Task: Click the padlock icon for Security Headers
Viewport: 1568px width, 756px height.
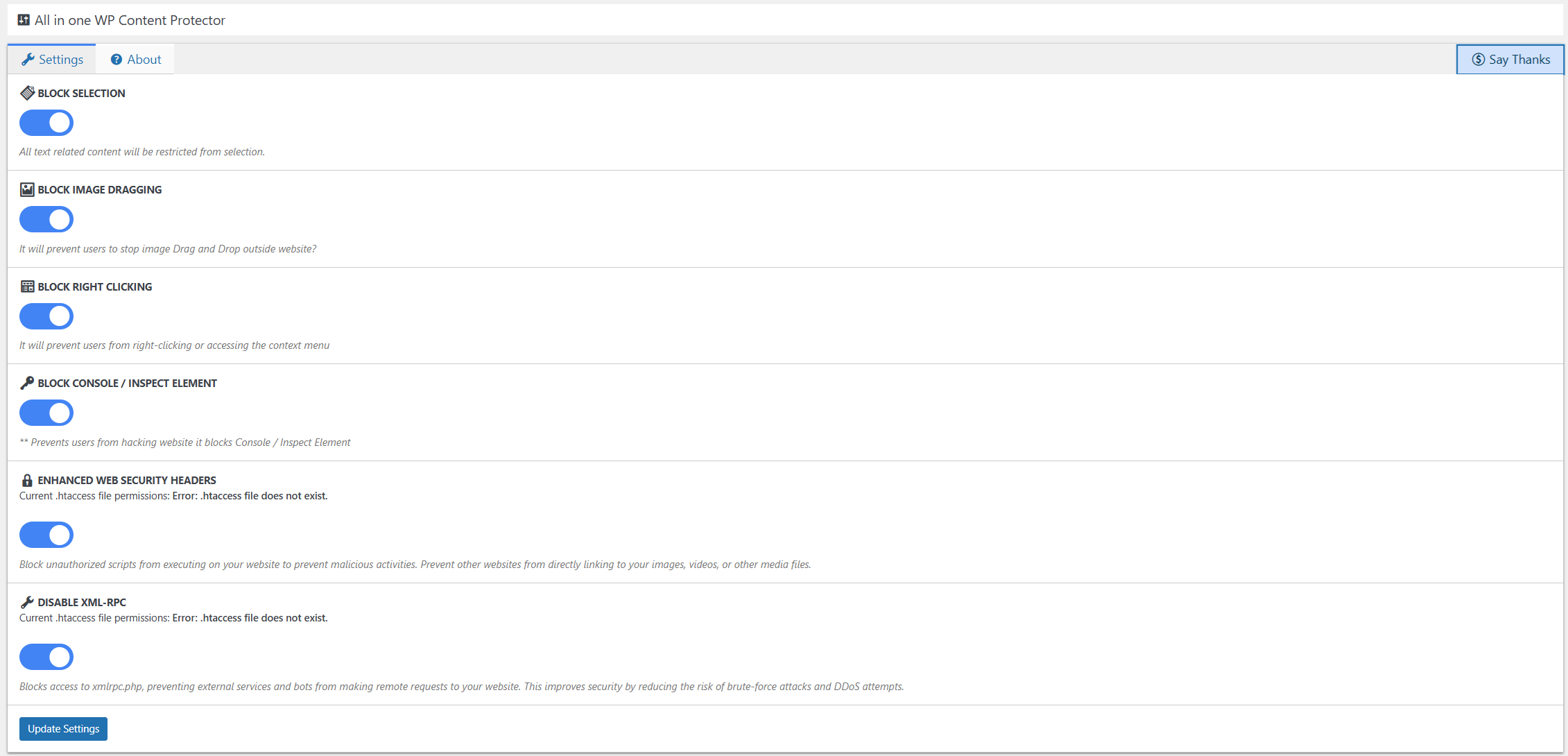Action: 27,480
